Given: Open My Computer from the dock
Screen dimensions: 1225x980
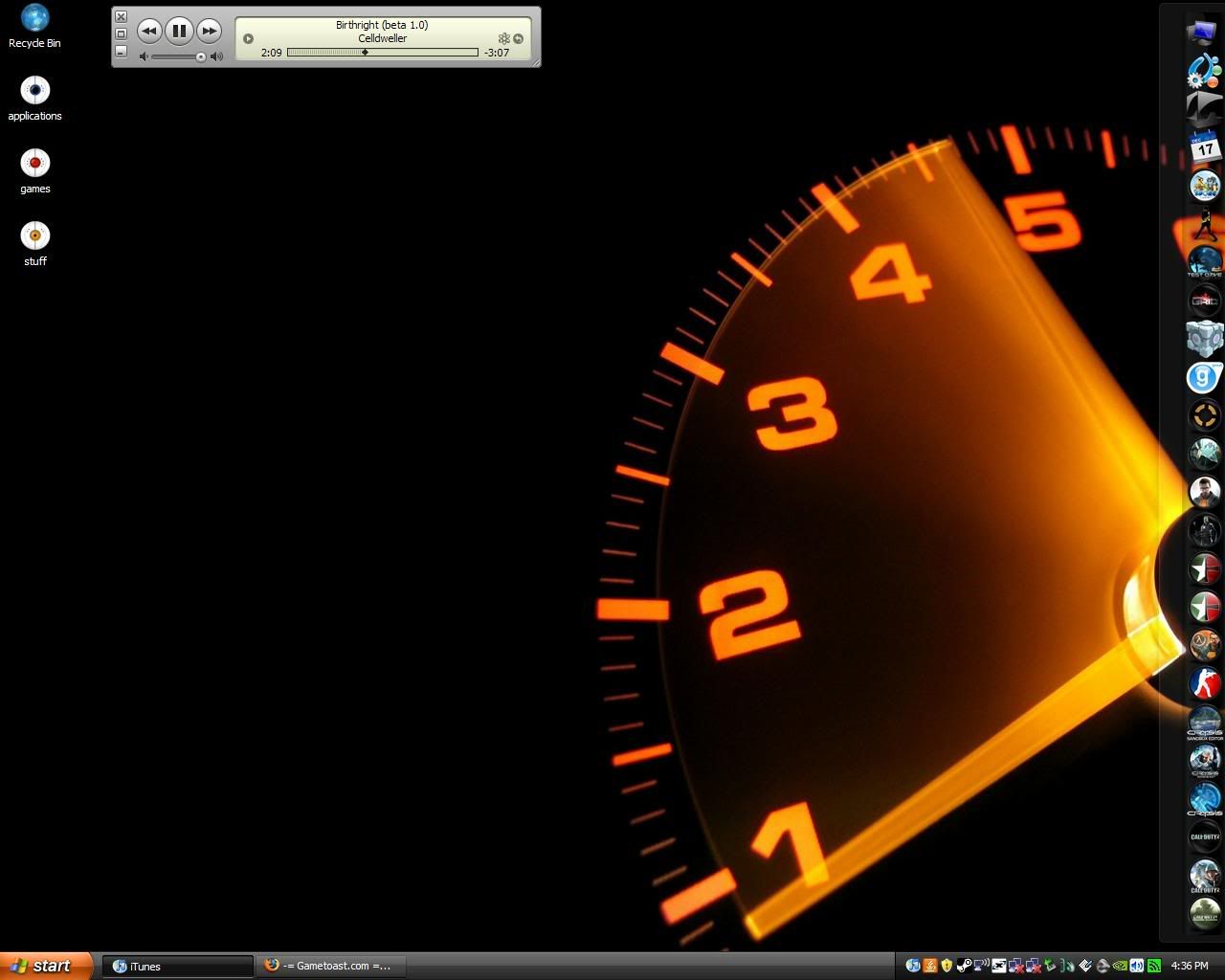Looking at the screenshot, I should [1204, 32].
